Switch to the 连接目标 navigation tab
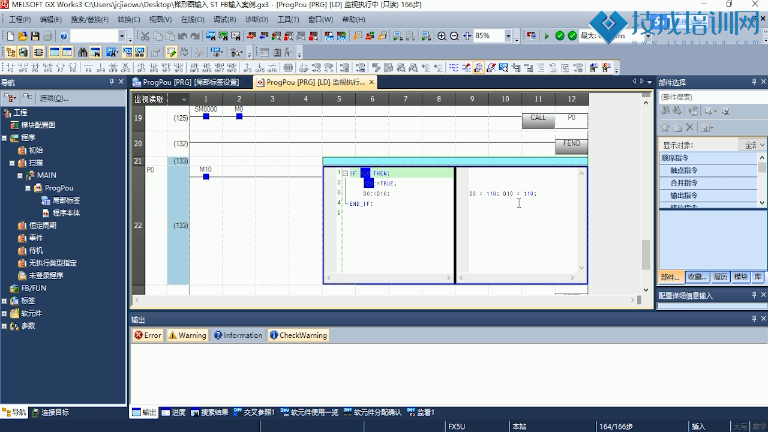 pyautogui.click(x=50, y=412)
